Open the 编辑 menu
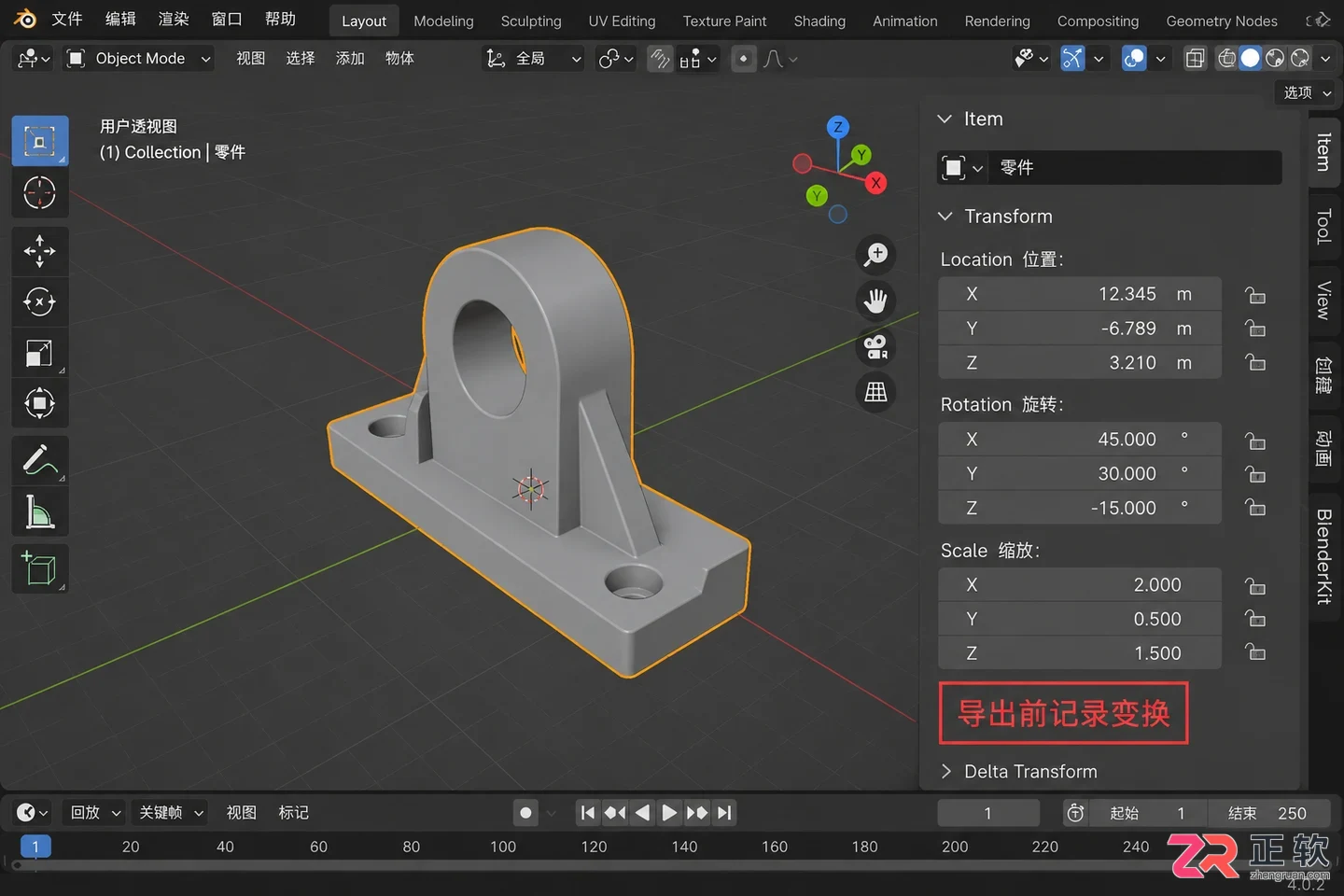This screenshot has height=896, width=1344. pos(120,19)
